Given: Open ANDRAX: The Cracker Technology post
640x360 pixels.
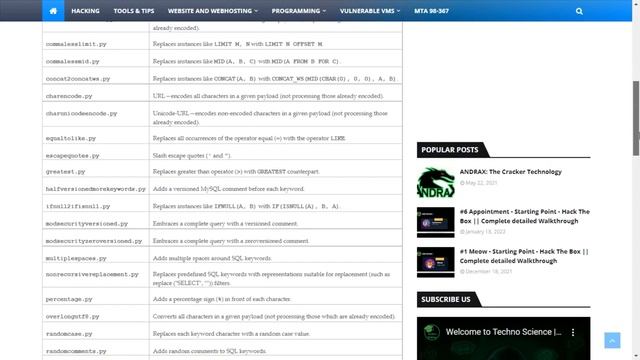Looking at the screenshot, I should click(511, 172).
